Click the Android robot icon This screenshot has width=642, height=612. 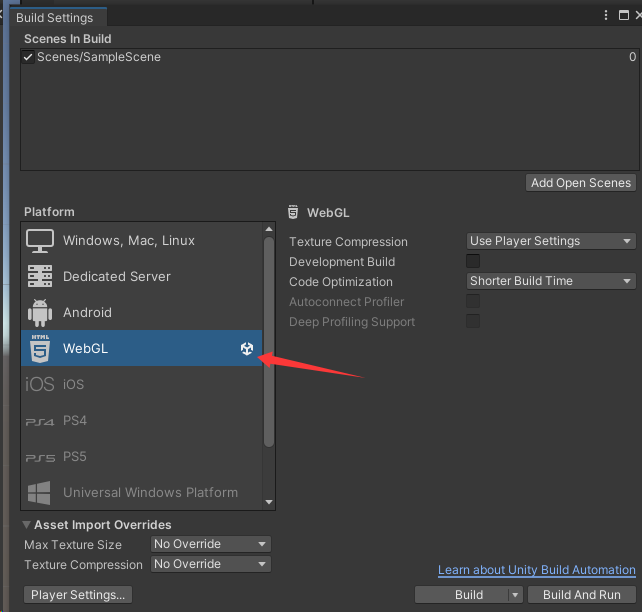click(x=40, y=313)
